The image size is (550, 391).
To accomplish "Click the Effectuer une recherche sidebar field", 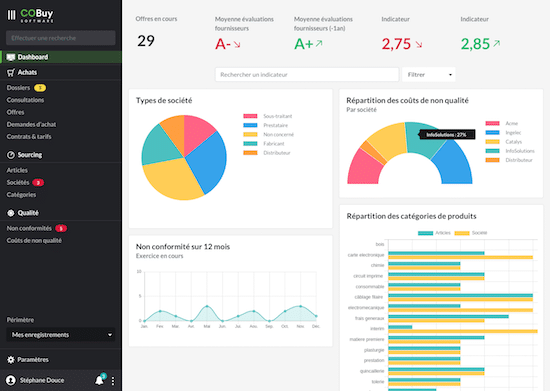I will click(61, 38).
